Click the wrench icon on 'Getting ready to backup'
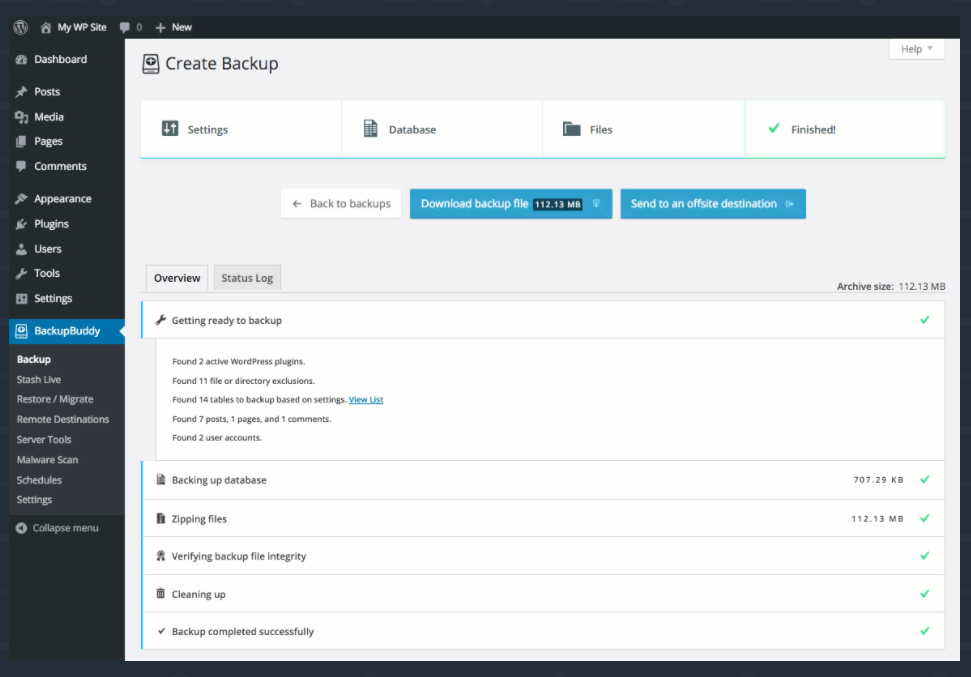The width and height of the screenshot is (971, 677). (x=161, y=319)
